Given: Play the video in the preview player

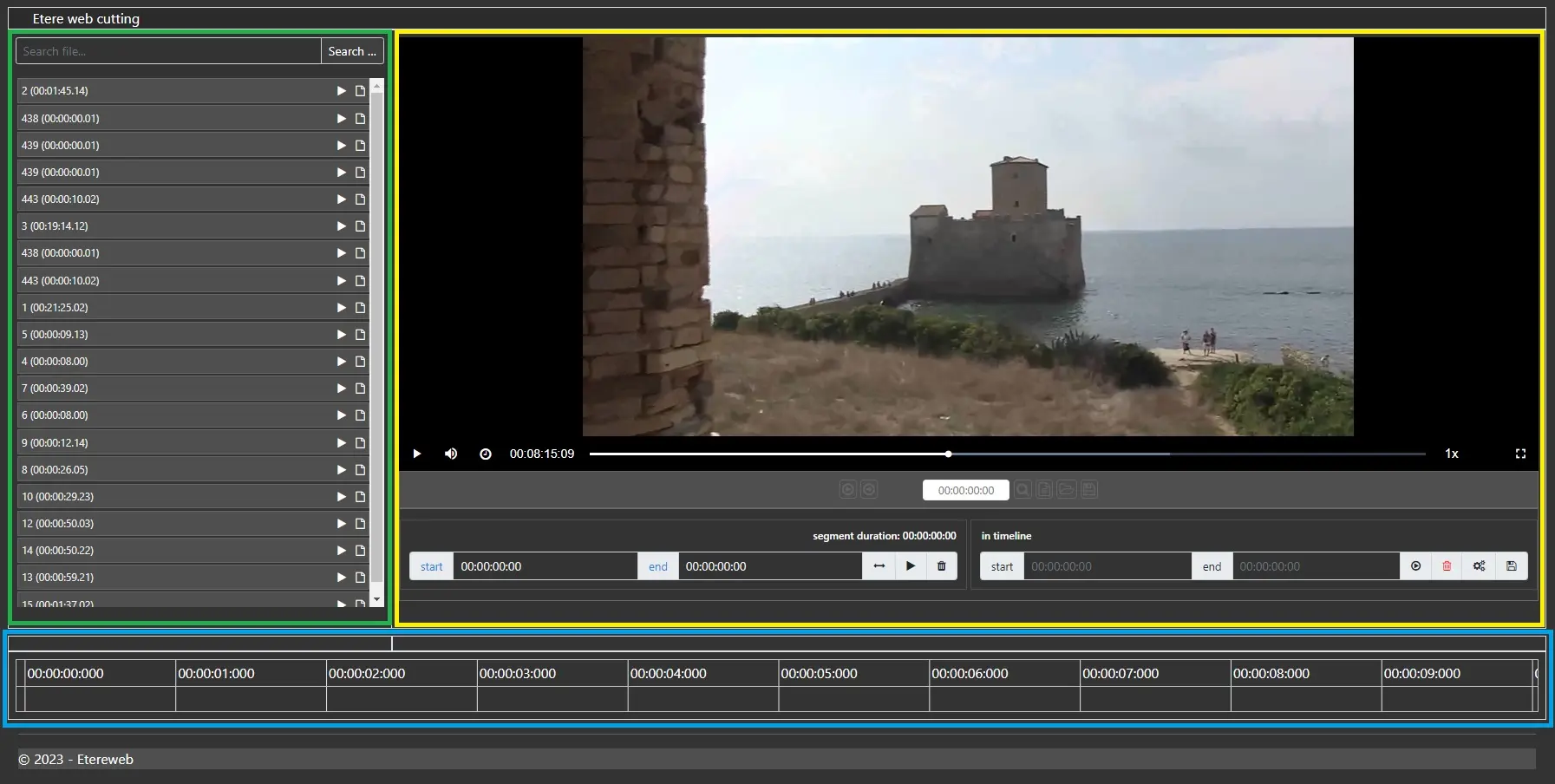Looking at the screenshot, I should (x=417, y=454).
